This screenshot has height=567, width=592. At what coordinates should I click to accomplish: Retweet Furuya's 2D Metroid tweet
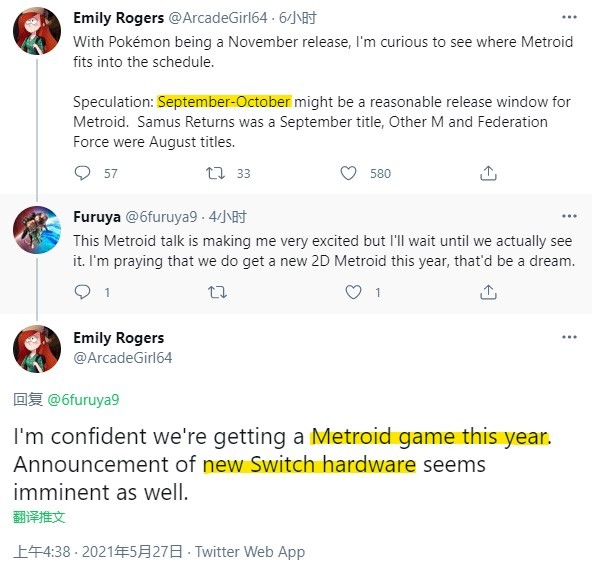point(217,292)
